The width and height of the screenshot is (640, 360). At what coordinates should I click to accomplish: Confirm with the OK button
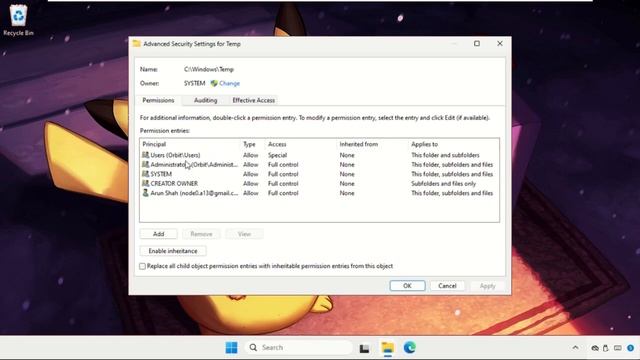coord(407,286)
